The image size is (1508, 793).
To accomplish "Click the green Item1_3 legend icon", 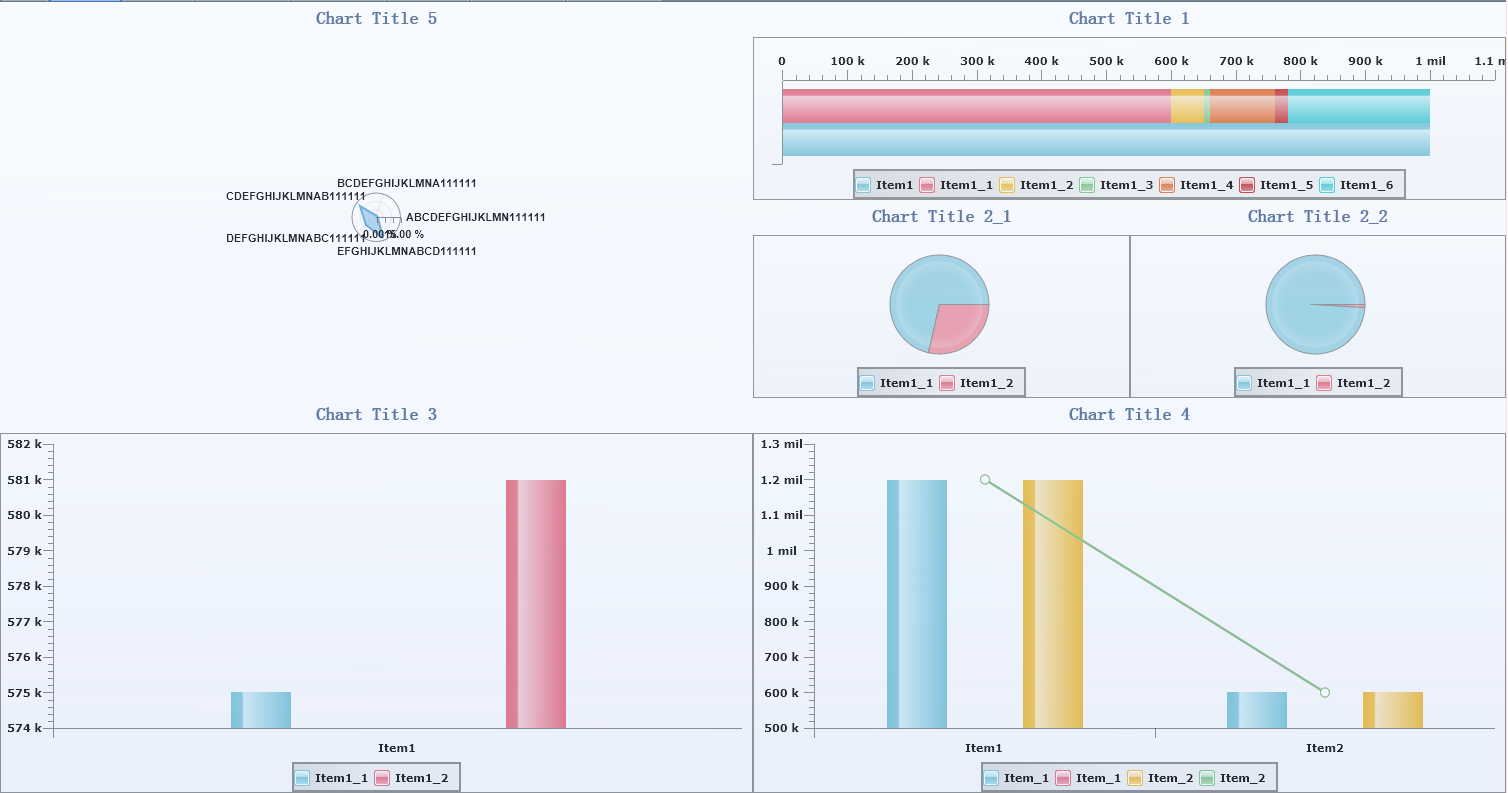I will (x=1087, y=185).
